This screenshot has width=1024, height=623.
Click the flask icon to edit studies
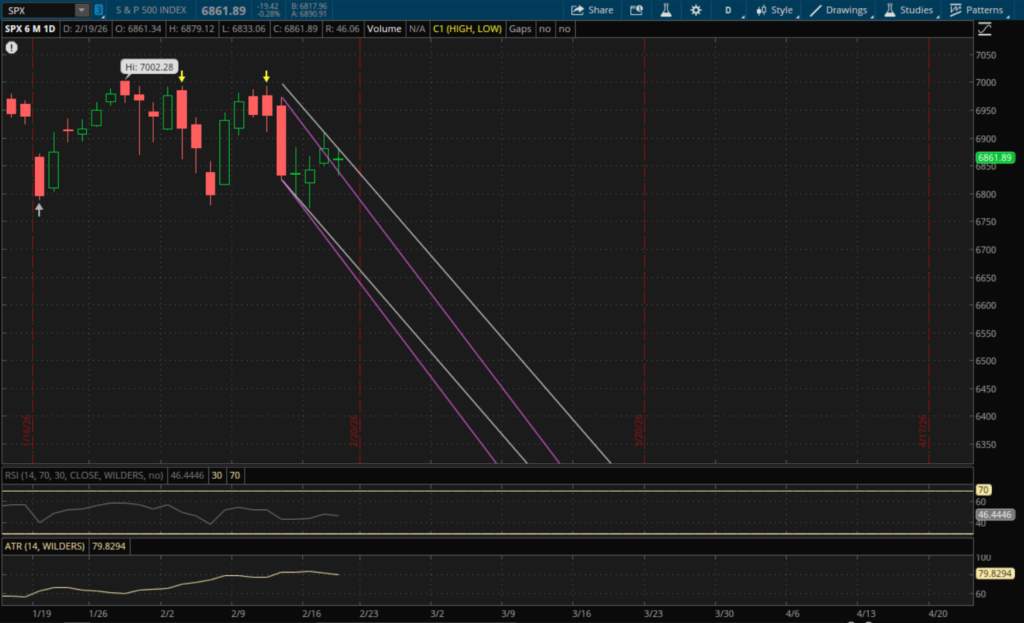click(664, 10)
